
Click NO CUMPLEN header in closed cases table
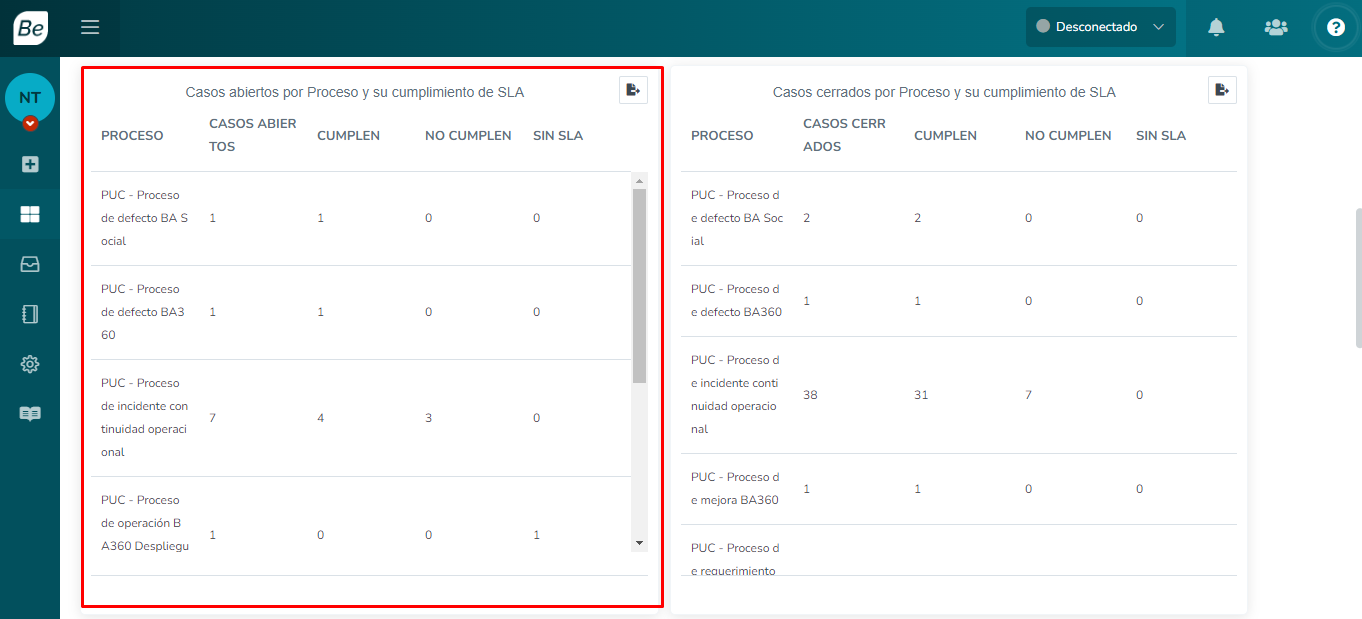pos(1068,135)
